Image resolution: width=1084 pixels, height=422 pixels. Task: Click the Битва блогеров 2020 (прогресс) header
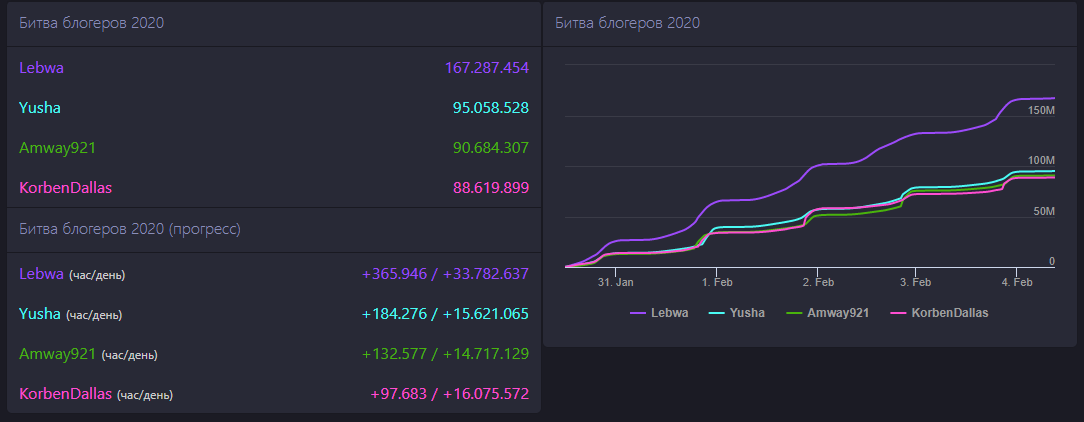(x=130, y=229)
